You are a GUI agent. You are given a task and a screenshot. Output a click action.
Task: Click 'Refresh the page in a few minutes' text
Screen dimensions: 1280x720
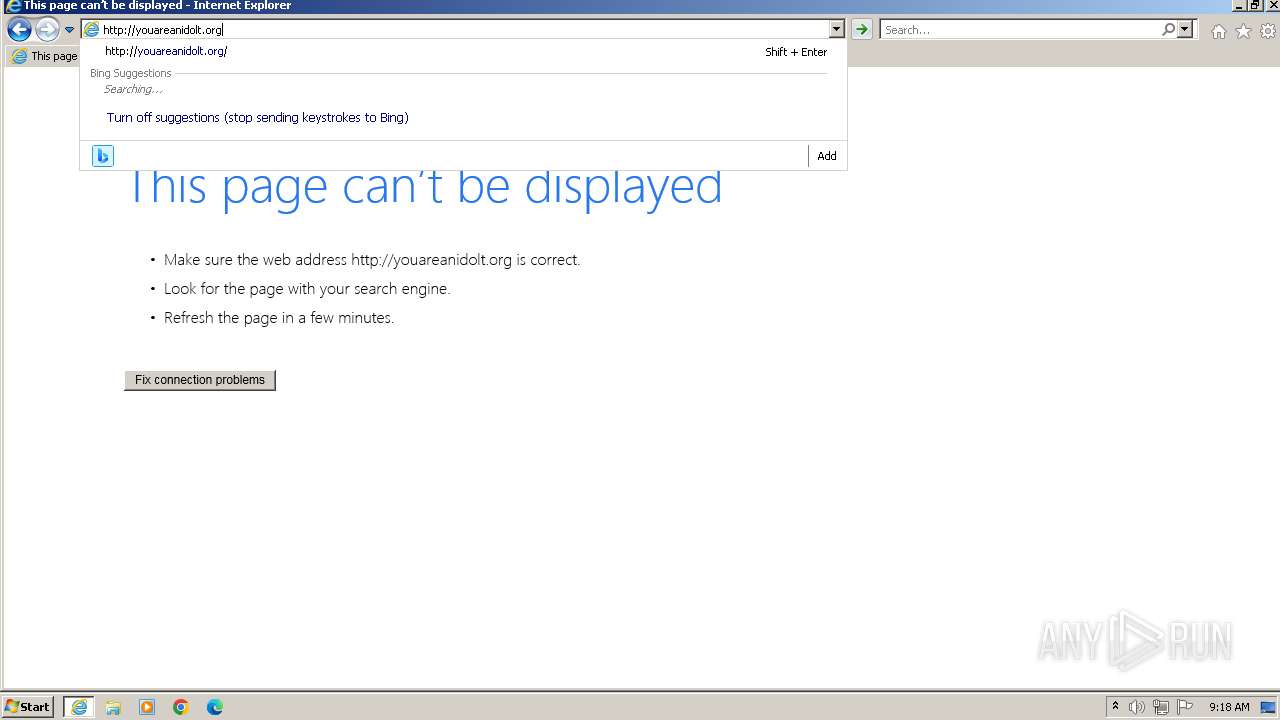coord(279,318)
